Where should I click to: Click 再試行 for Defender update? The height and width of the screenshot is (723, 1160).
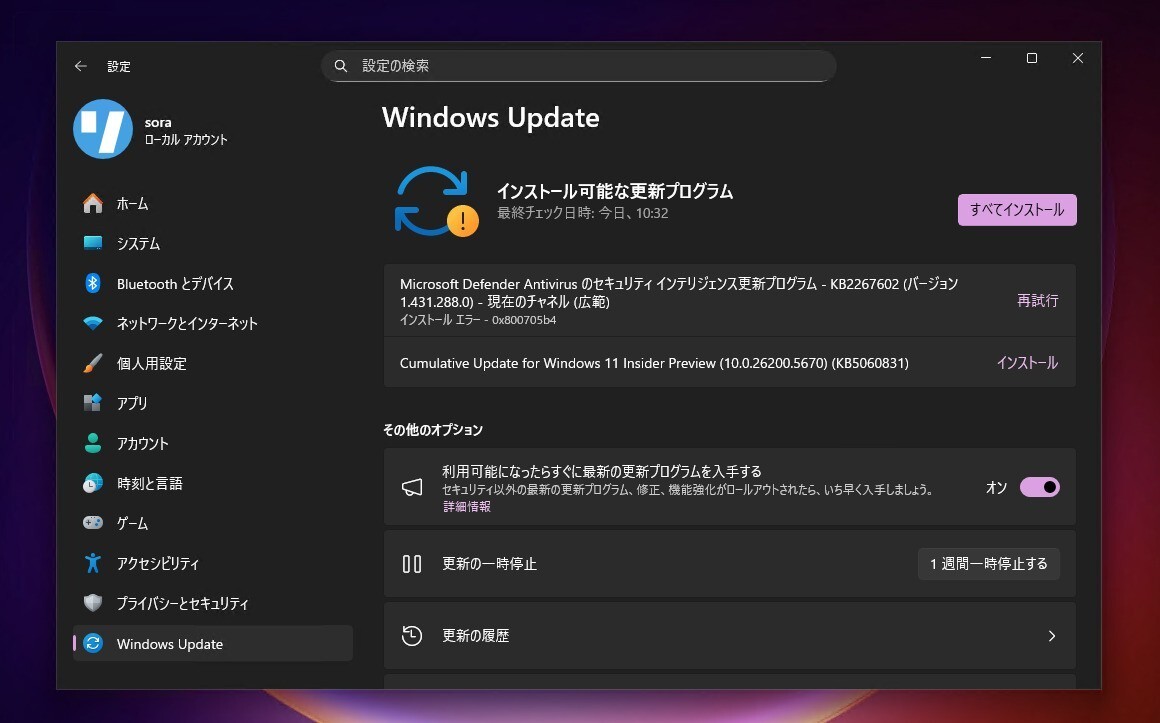1037,300
